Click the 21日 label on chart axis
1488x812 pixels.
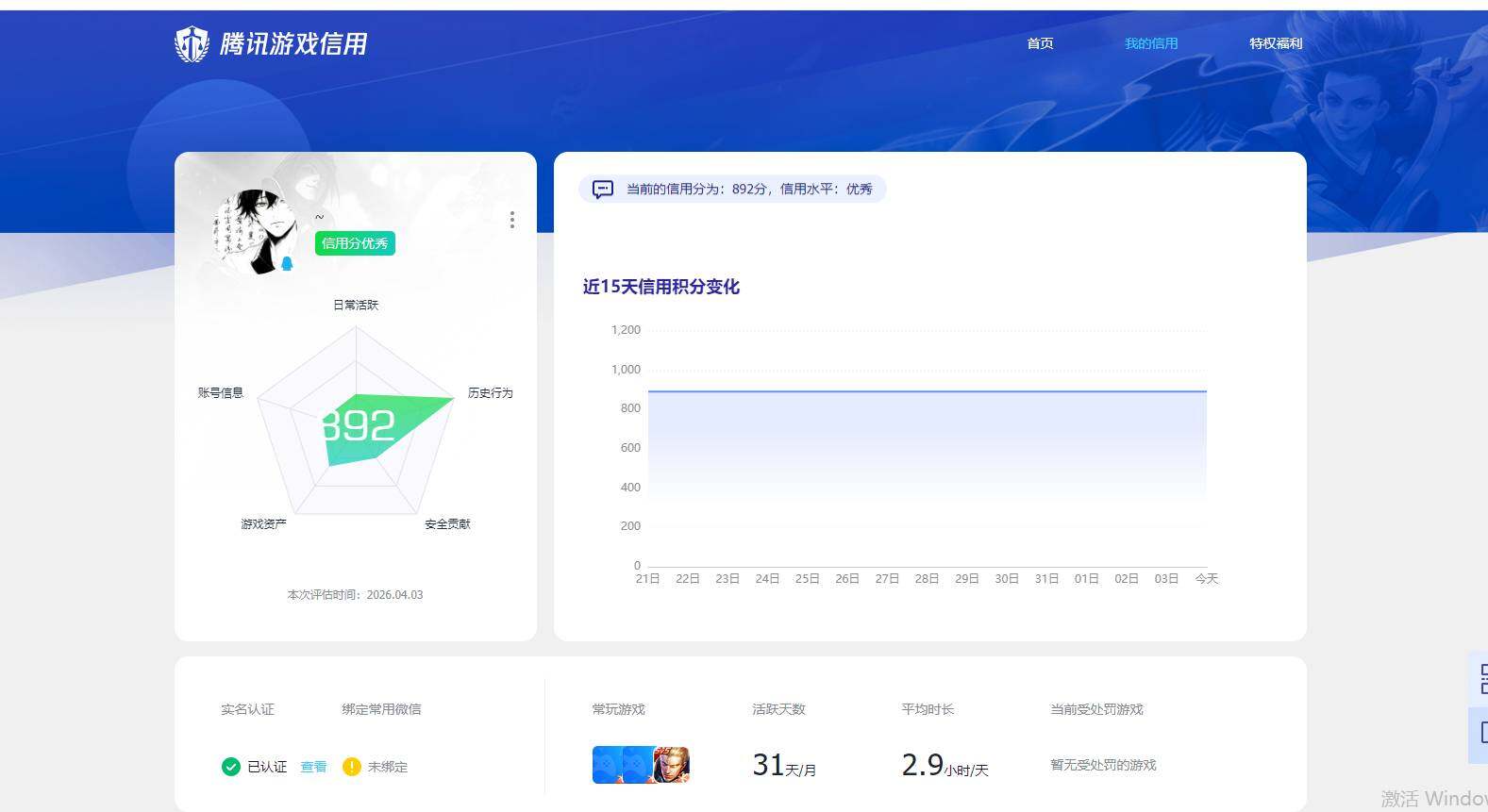(647, 578)
